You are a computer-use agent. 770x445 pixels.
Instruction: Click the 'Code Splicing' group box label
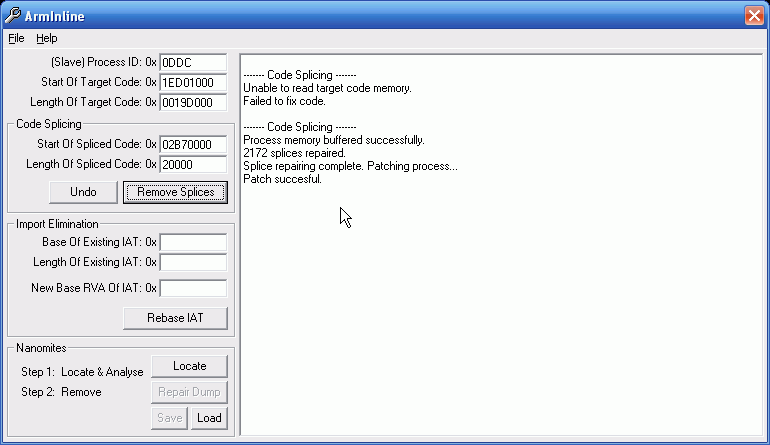(x=49, y=124)
